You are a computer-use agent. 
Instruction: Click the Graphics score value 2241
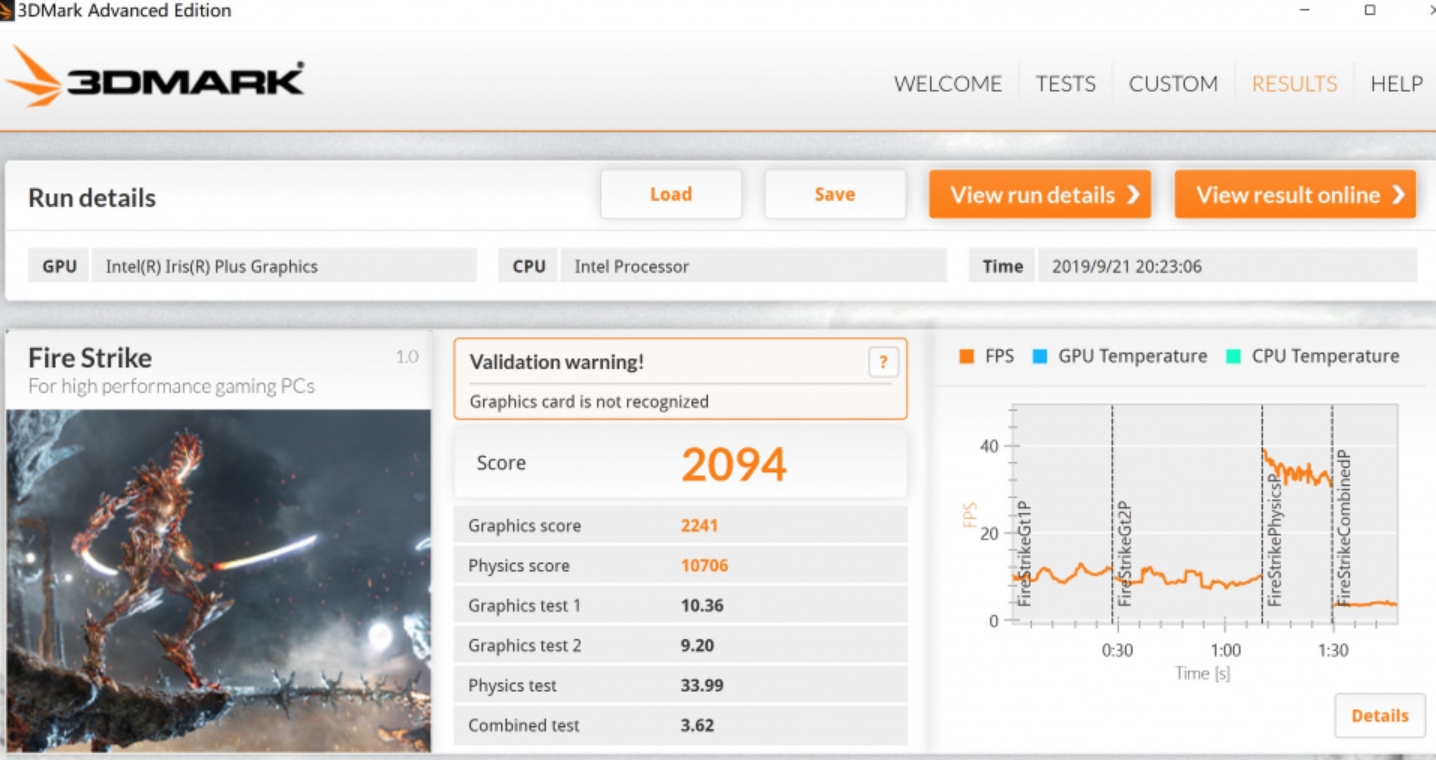point(699,526)
